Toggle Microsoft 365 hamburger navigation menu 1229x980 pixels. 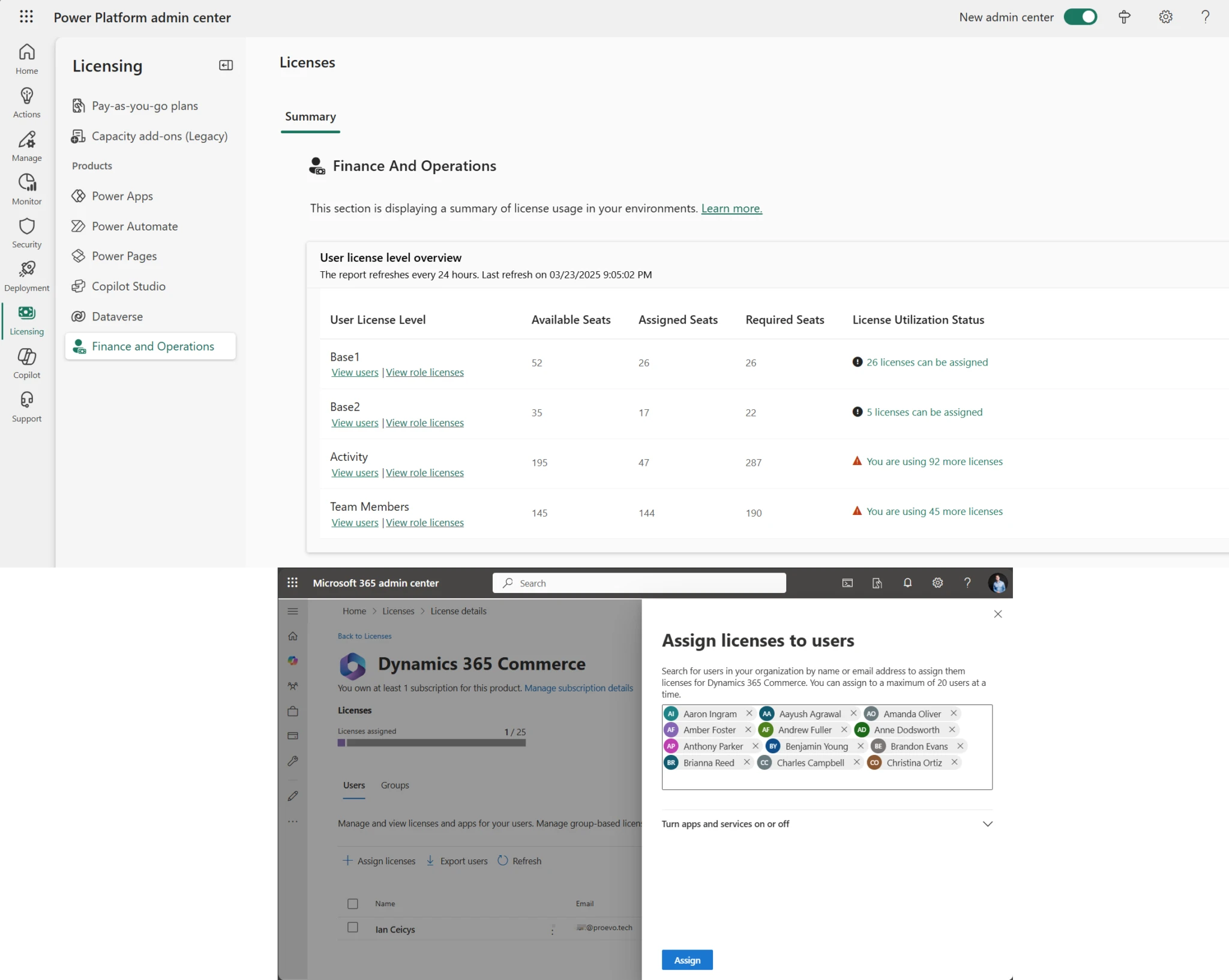293,611
